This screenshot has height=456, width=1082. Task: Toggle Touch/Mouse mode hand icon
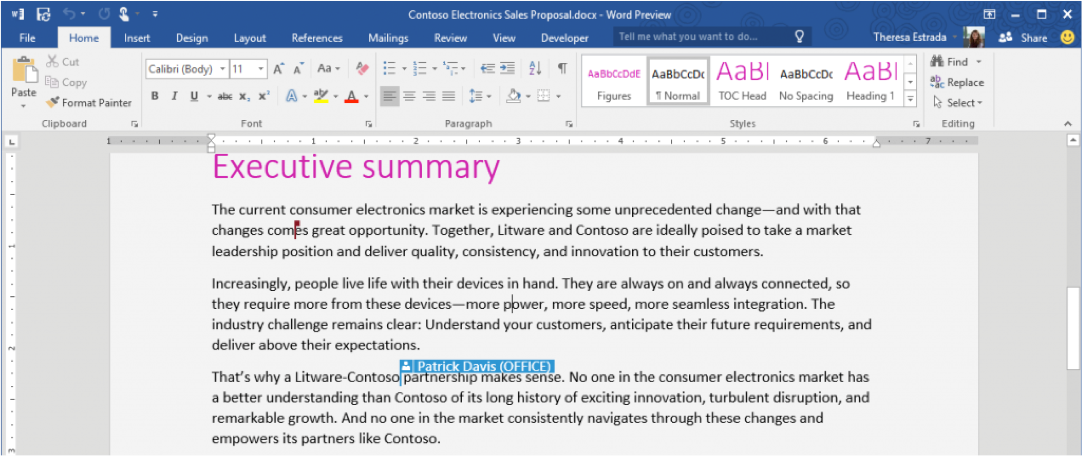point(125,14)
